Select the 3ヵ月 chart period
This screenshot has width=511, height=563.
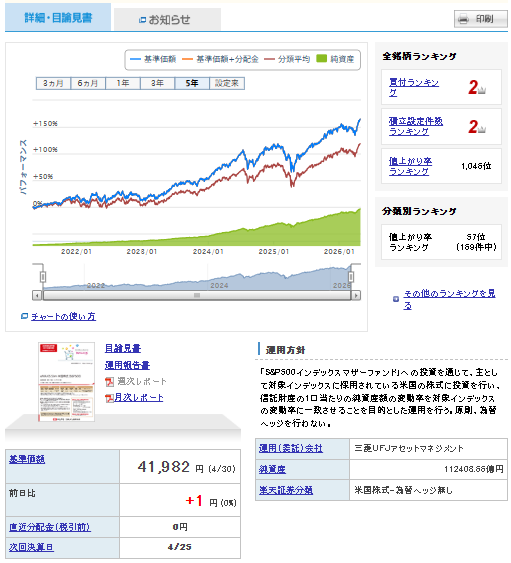point(53,83)
